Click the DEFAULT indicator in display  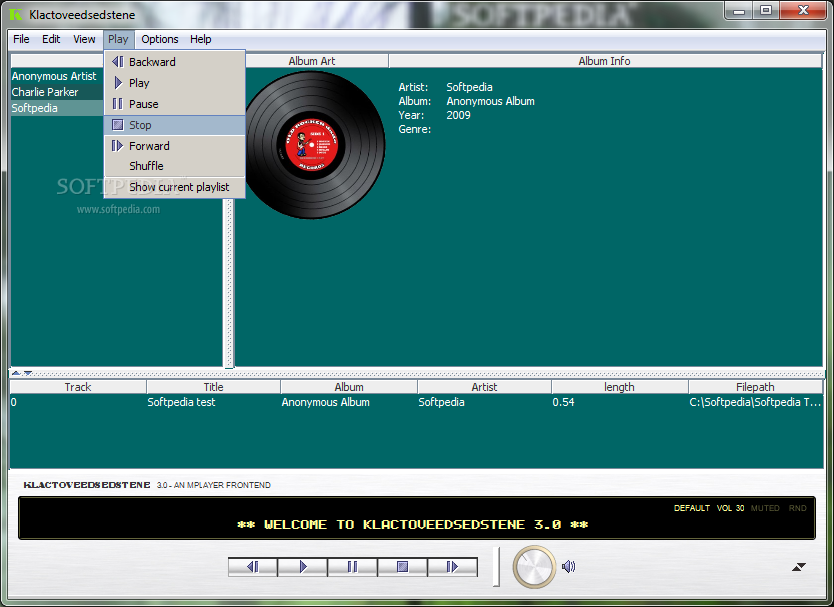(691, 508)
